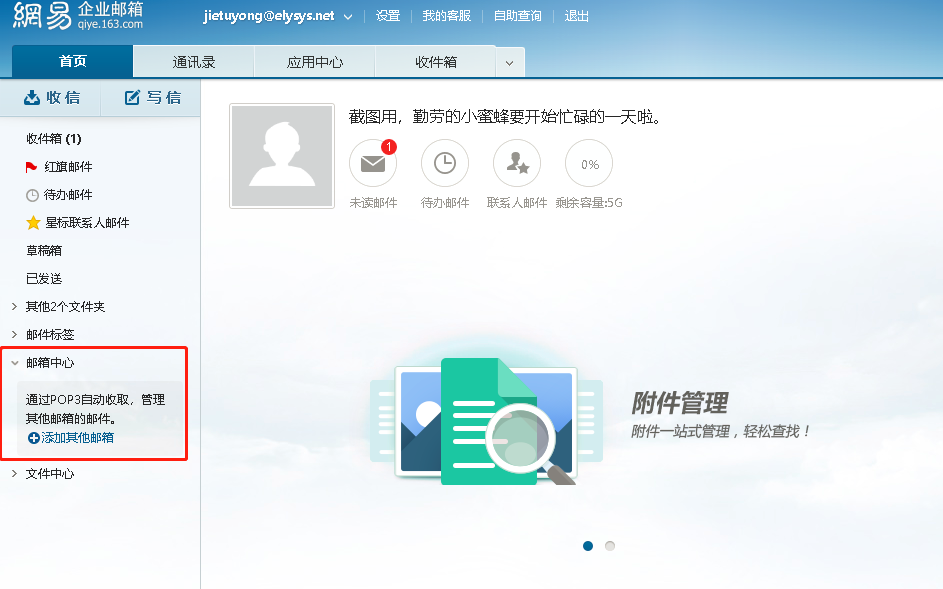Expand the 邮件标签 section
The height and width of the screenshot is (589, 943).
[50, 334]
